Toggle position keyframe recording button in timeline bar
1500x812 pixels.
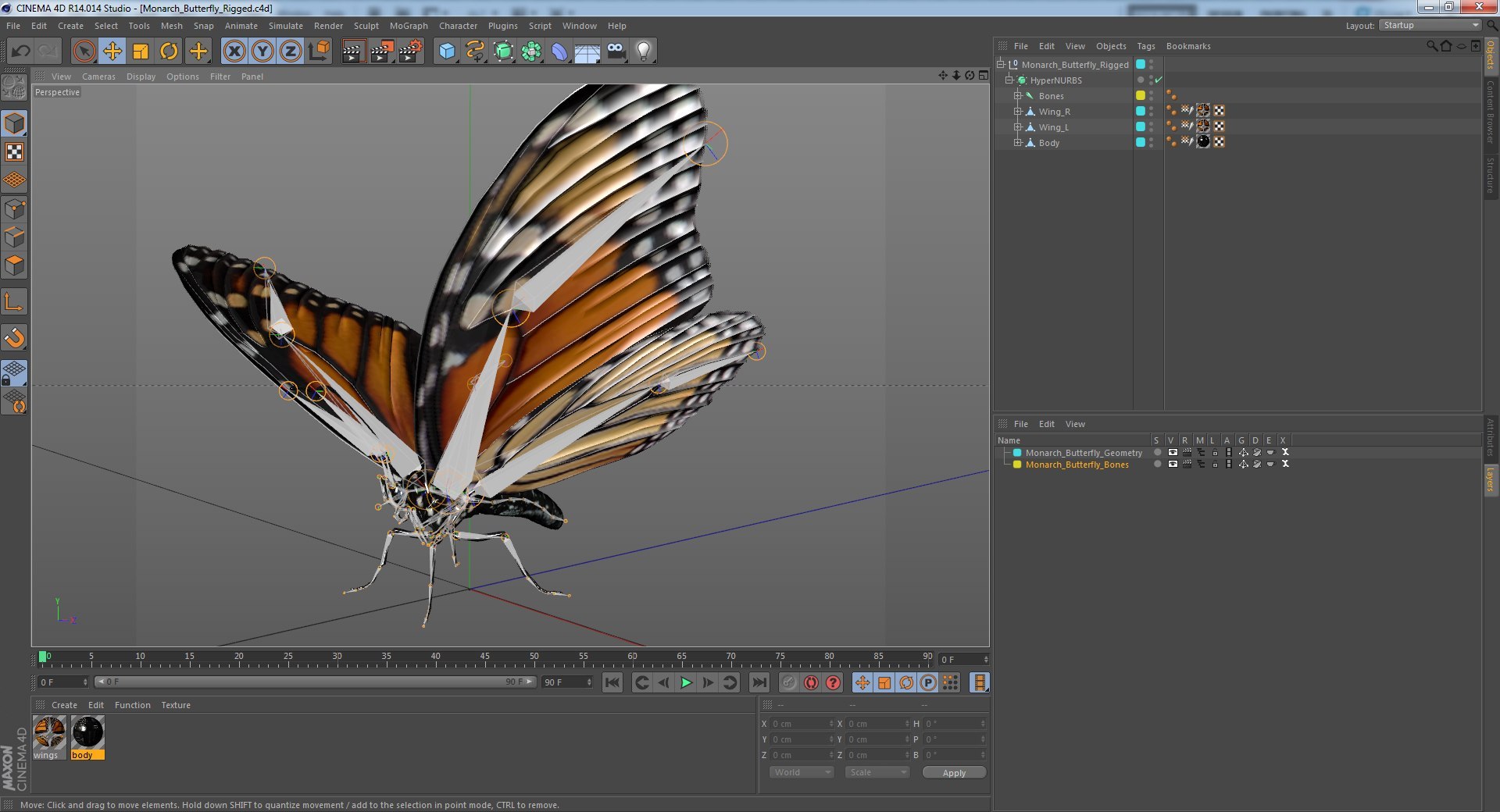point(862,682)
